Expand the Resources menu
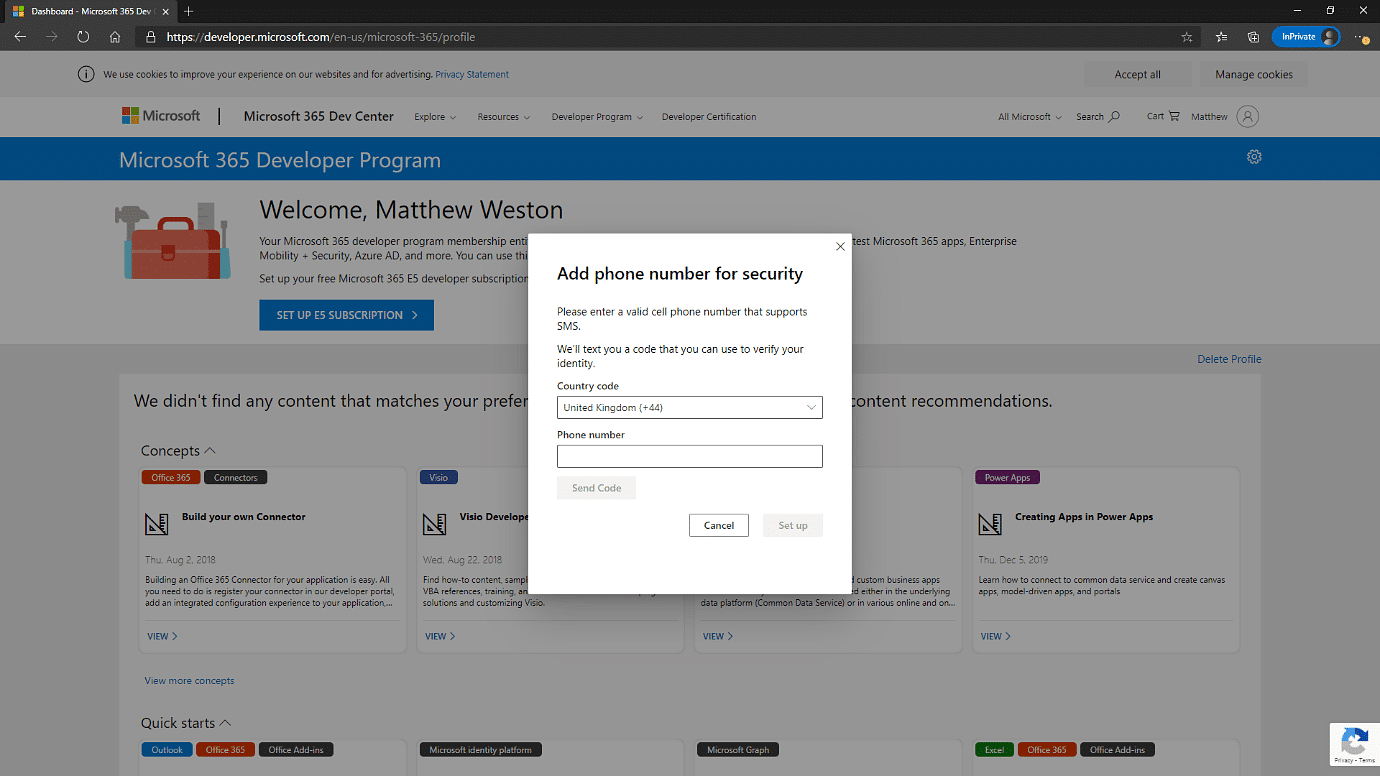This screenshot has height=776, width=1380. coord(504,117)
